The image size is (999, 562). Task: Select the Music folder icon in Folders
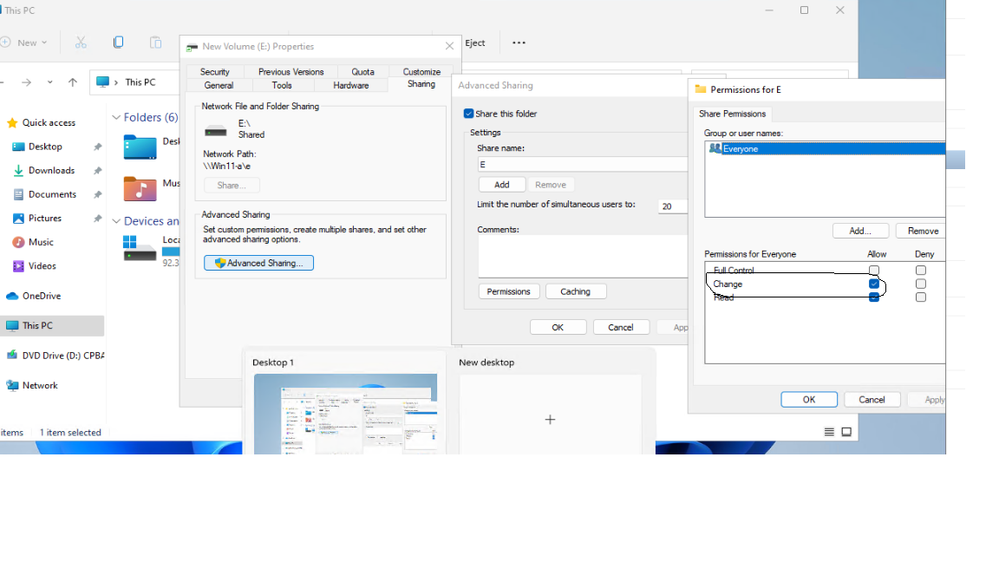pos(140,189)
